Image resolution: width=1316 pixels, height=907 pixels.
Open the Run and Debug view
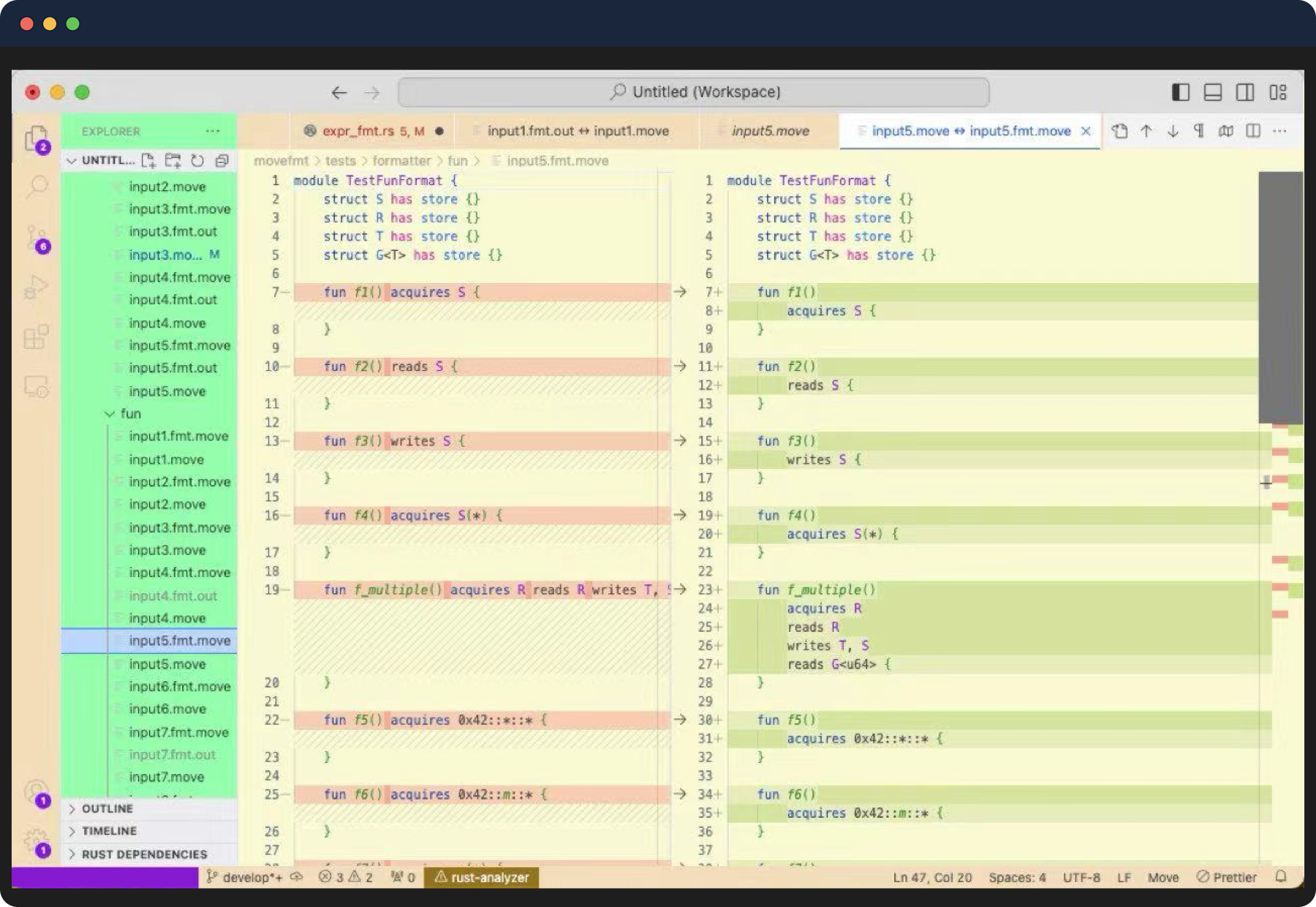click(37, 287)
